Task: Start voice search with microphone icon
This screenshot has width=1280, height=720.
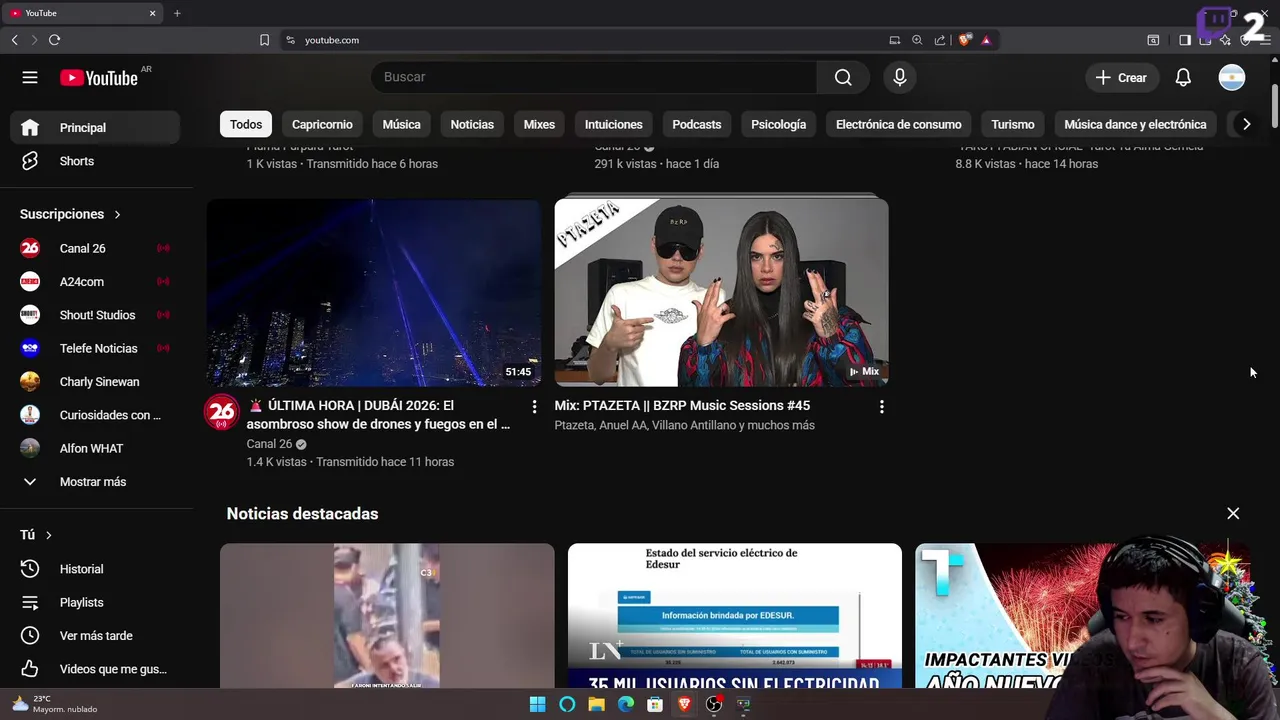Action: (900, 77)
